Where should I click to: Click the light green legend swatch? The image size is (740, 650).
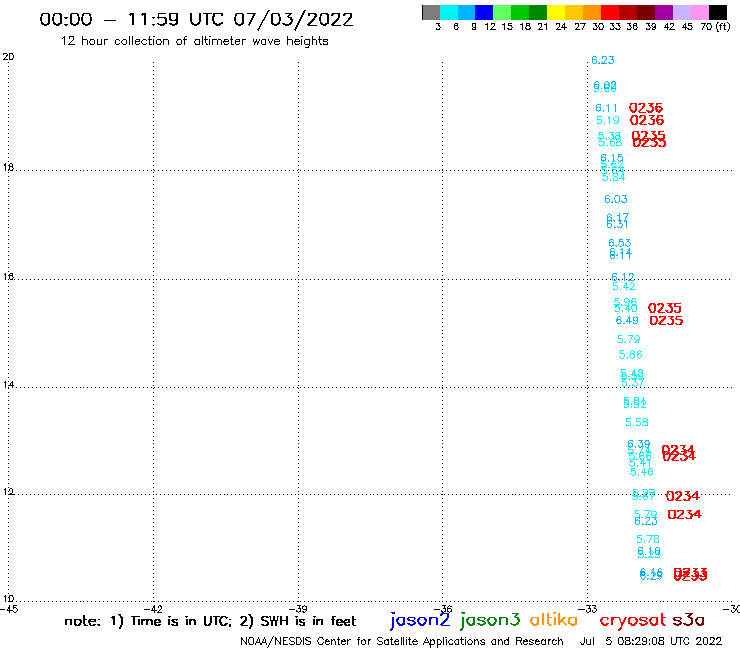[x=502, y=12]
